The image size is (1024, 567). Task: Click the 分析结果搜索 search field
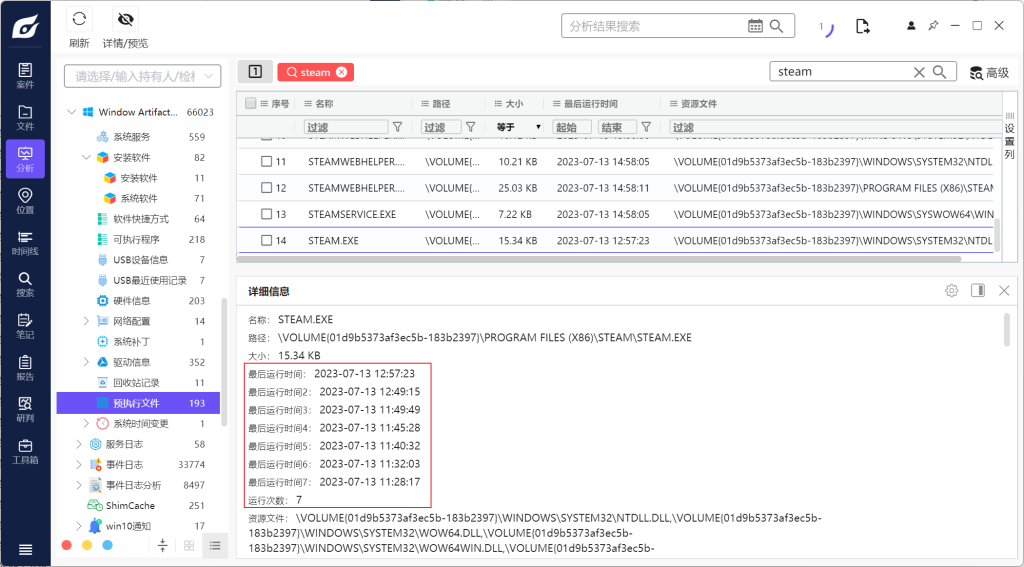coord(650,26)
